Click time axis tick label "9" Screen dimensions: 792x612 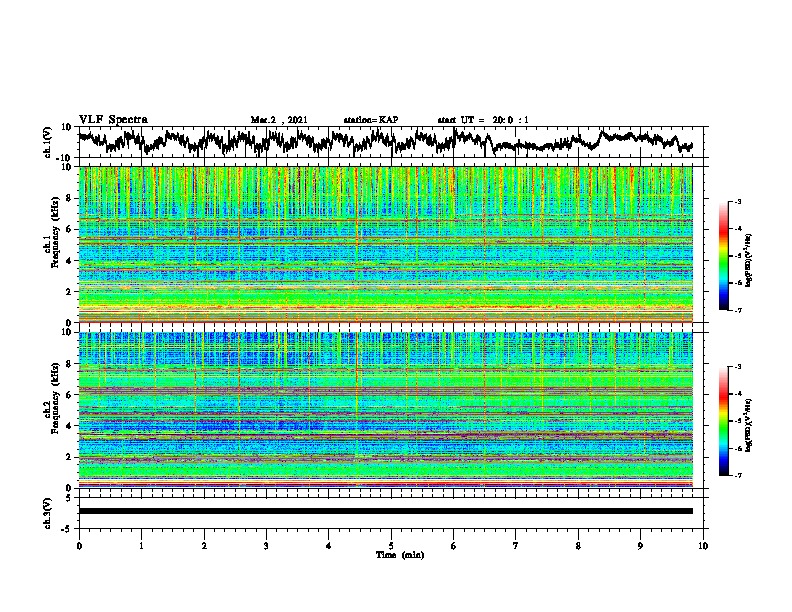click(x=640, y=546)
